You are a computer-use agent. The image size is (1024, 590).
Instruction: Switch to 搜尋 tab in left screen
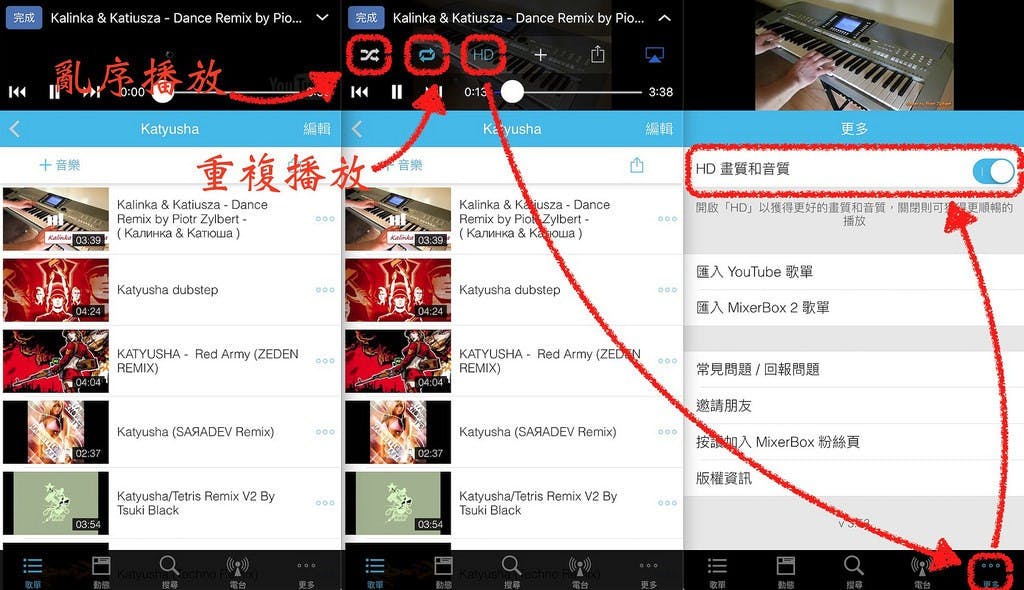(169, 572)
